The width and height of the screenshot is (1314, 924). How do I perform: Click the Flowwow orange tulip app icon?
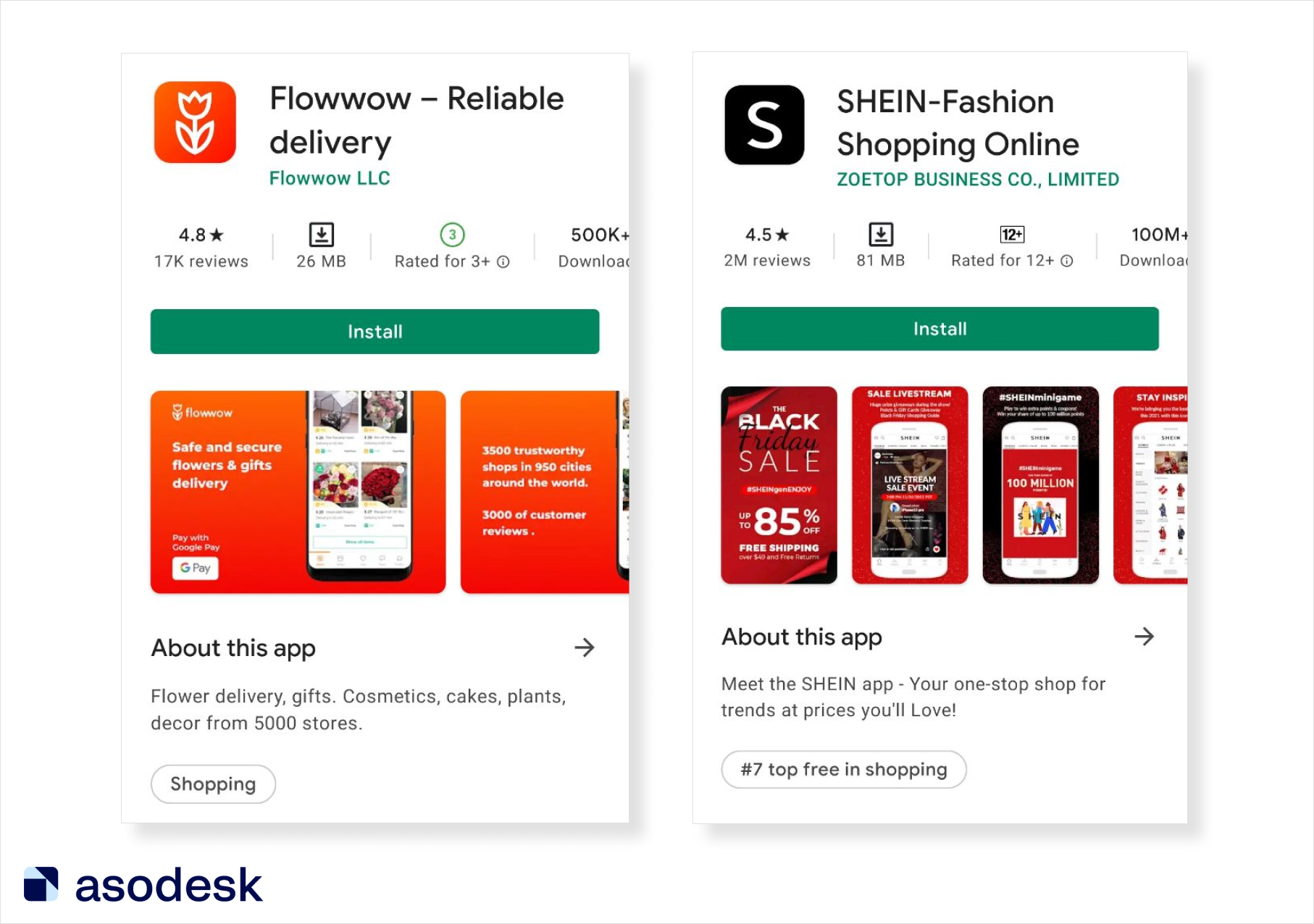click(x=195, y=122)
